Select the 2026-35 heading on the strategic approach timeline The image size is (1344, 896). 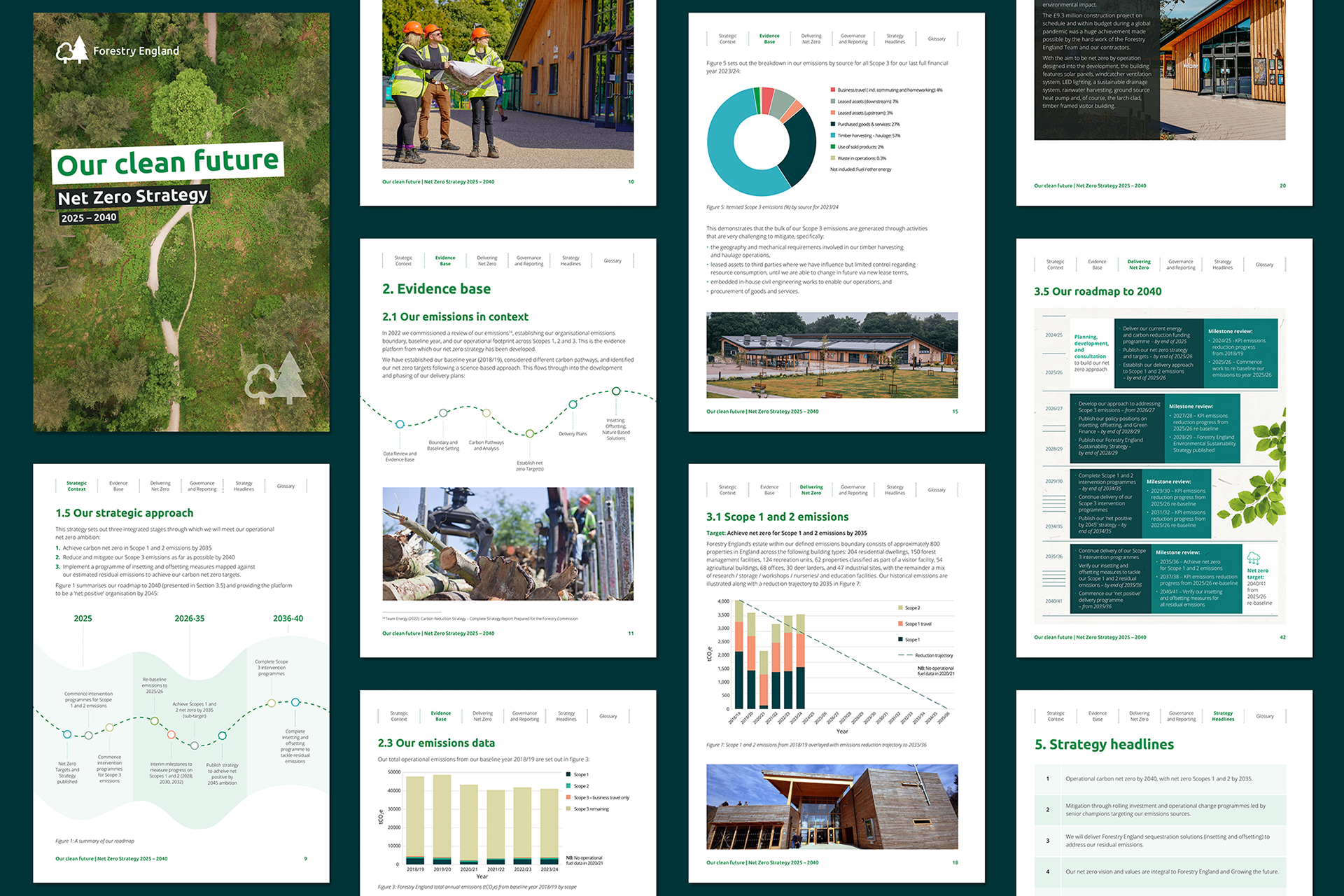(x=190, y=618)
